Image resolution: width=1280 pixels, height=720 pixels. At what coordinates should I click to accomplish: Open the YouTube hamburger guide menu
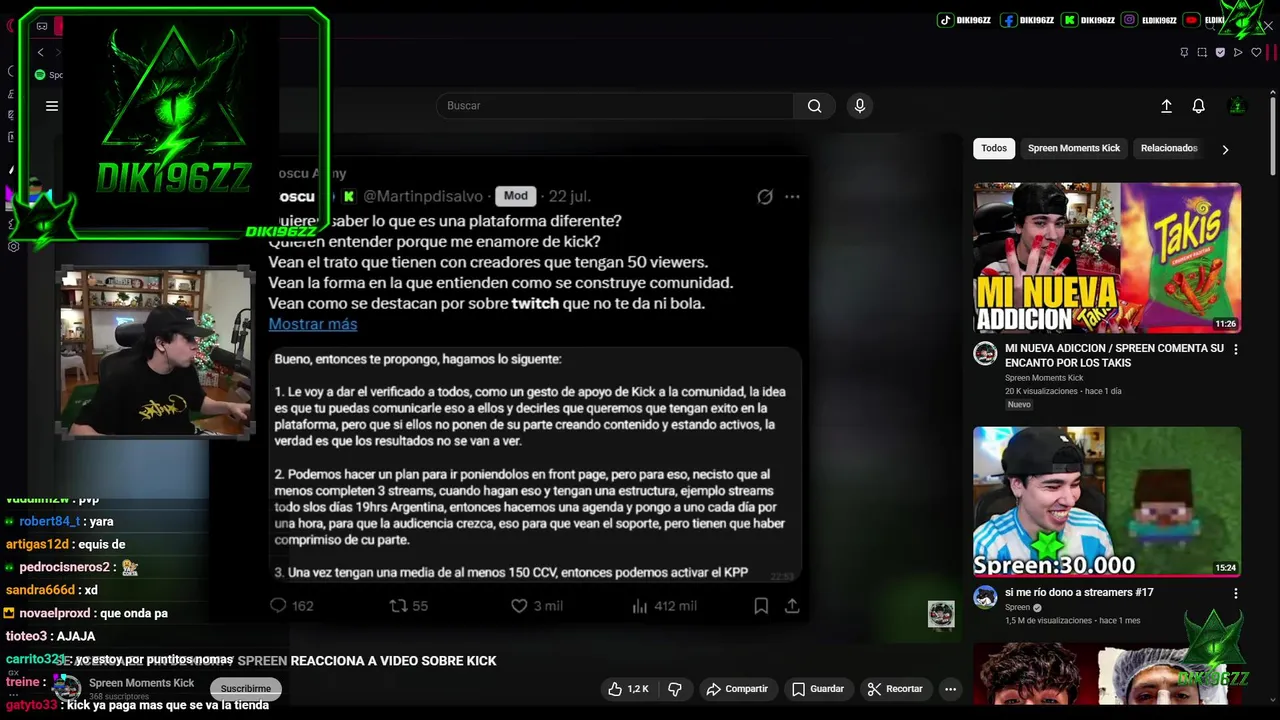click(52, 106)
